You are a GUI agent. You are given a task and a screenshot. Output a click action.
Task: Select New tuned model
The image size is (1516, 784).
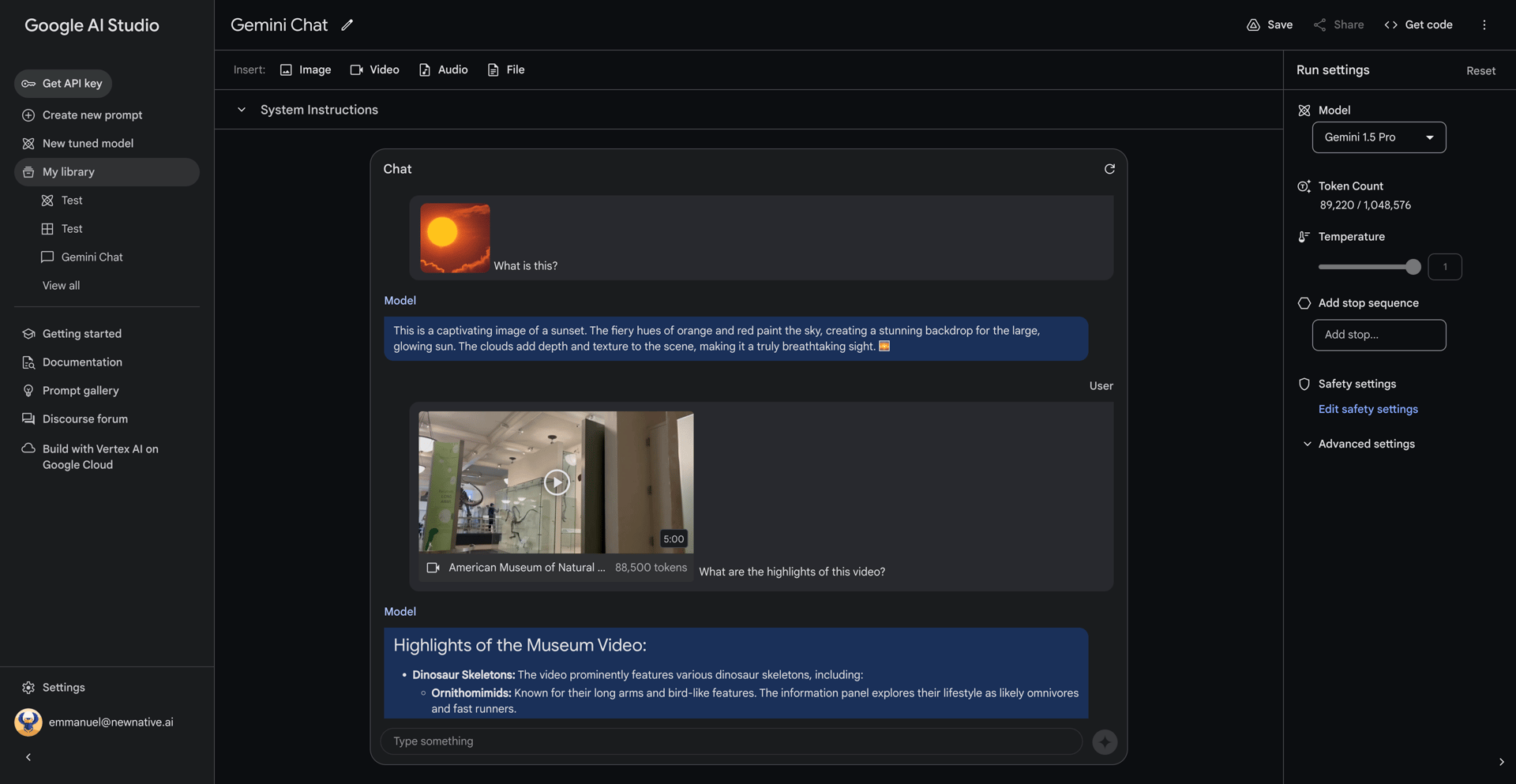88,143
